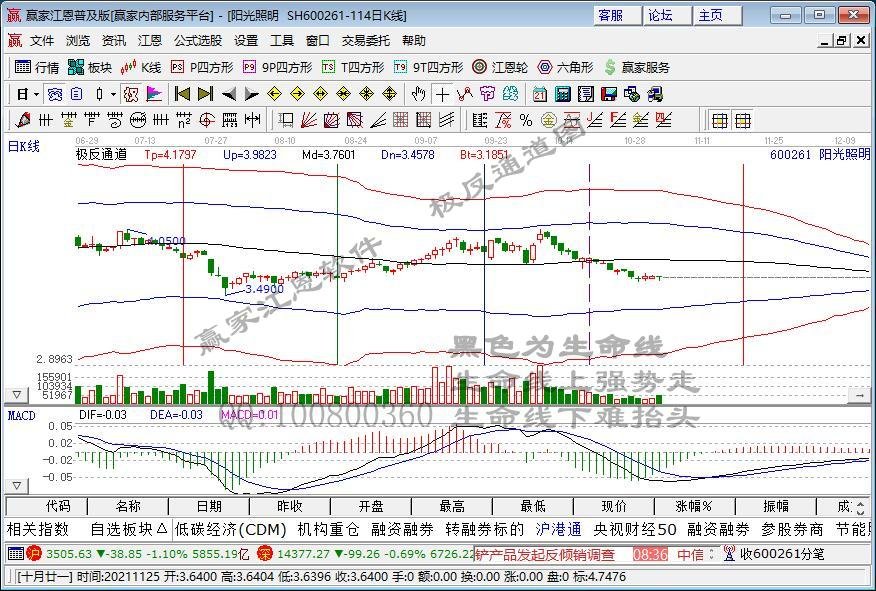Viewport: 876px width, 591px height.
Task: Move chart right with black arrow
Action: pos(251,94)
